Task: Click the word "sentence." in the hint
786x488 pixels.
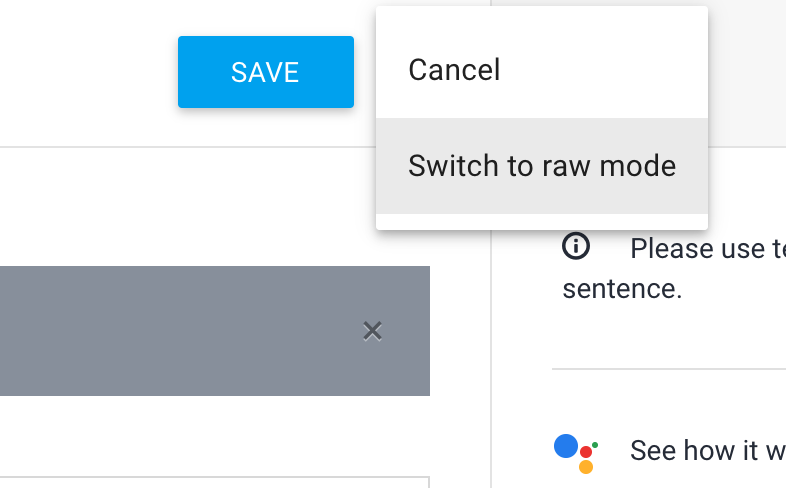Action: (x=622, y=290)
